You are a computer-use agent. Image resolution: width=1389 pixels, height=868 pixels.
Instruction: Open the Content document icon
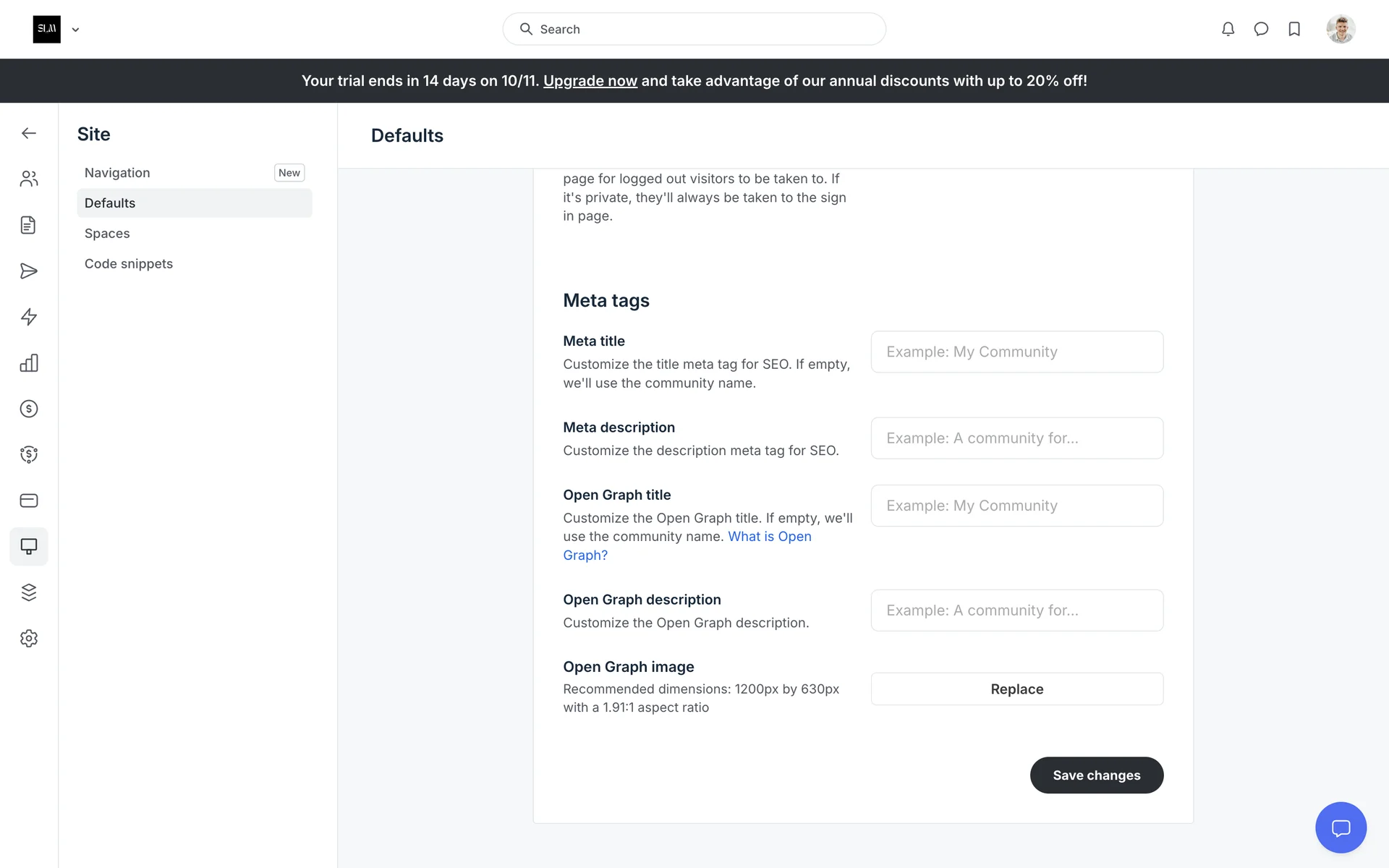click(x=29, y=225)
